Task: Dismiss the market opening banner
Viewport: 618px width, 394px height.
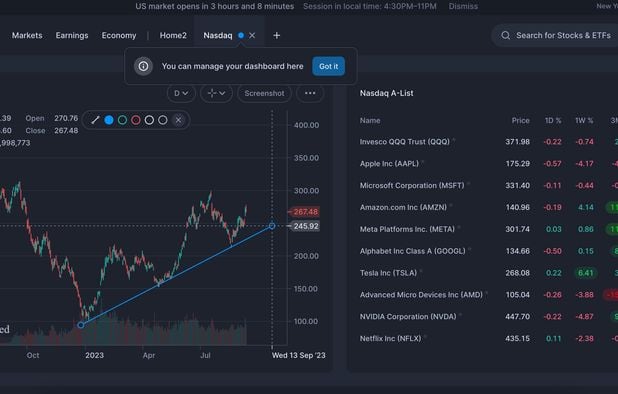Action: pyautogui.click(x=463, y=6)
